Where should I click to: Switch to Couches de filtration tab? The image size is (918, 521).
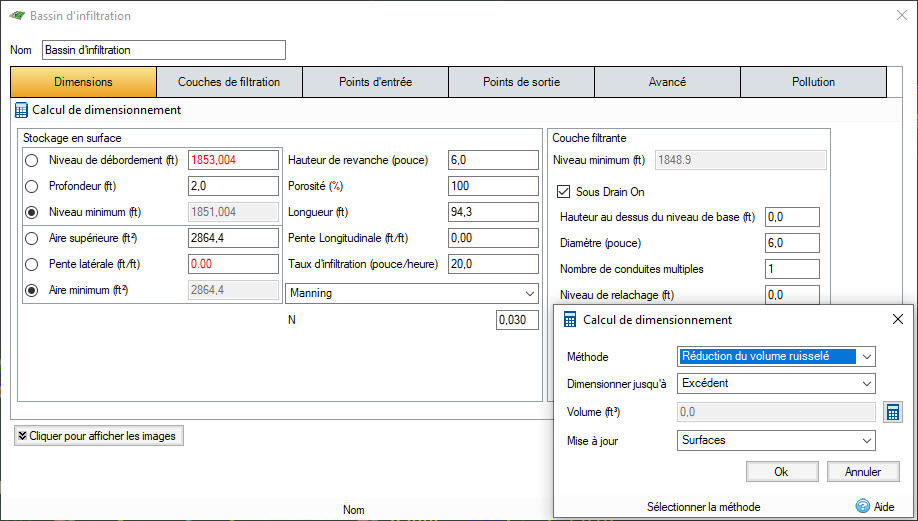[x=229, y=82]
